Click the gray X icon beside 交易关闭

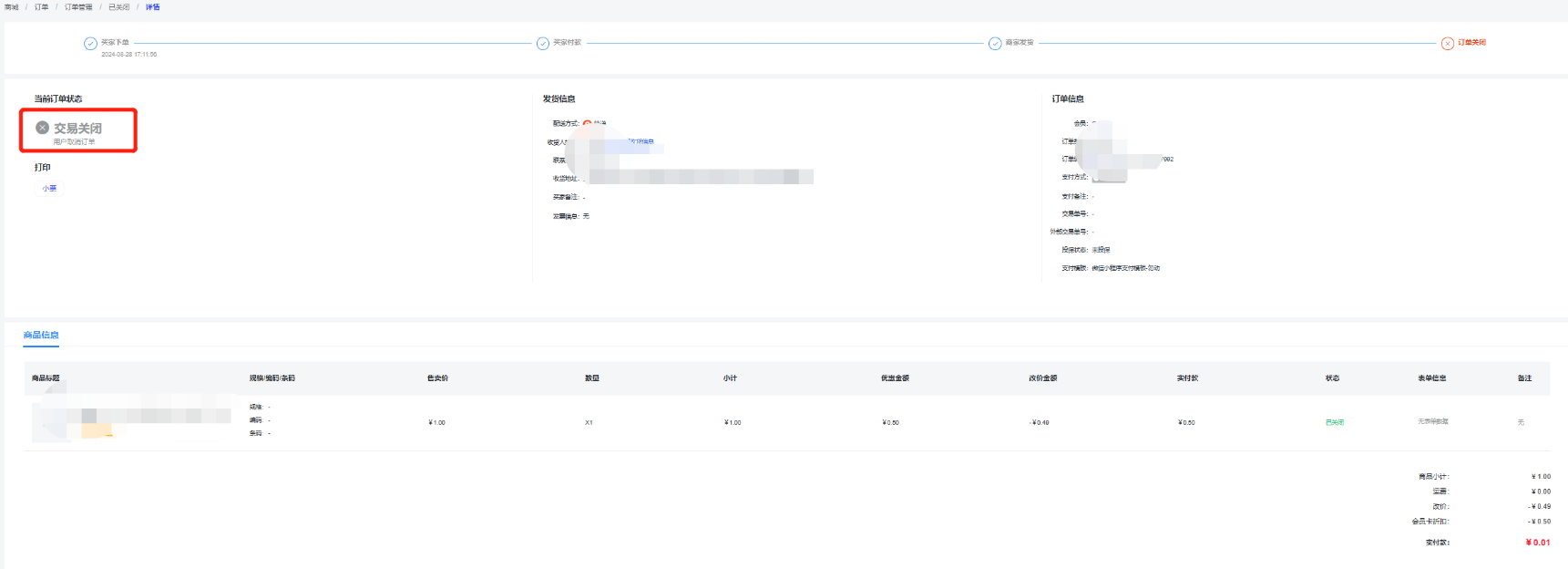coord(42,128)
